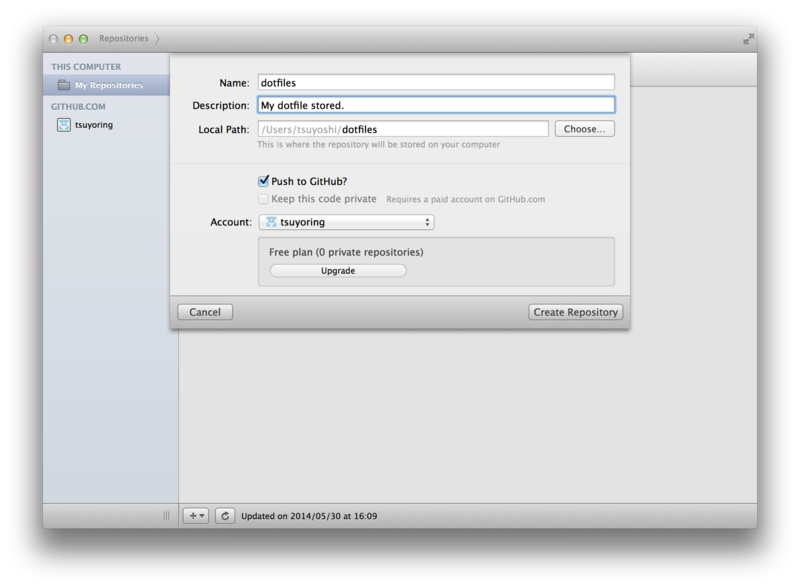Image resolution: width=800 pixels, height=588 pixels.
Task: Select My Repositories in sidebar
Action: [x=106, y=85]
